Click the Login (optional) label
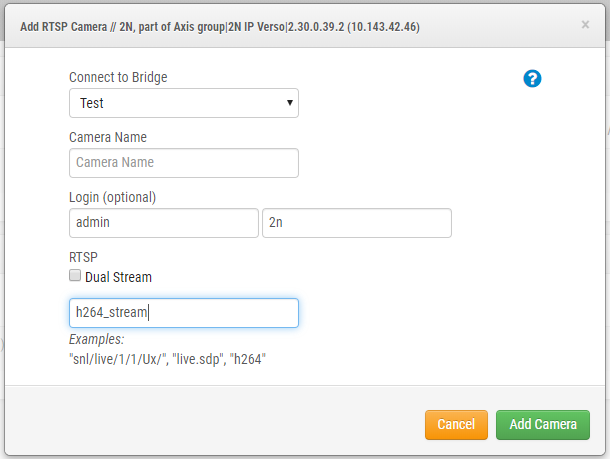This screenshot has height=459, width=610. (112, 197)
